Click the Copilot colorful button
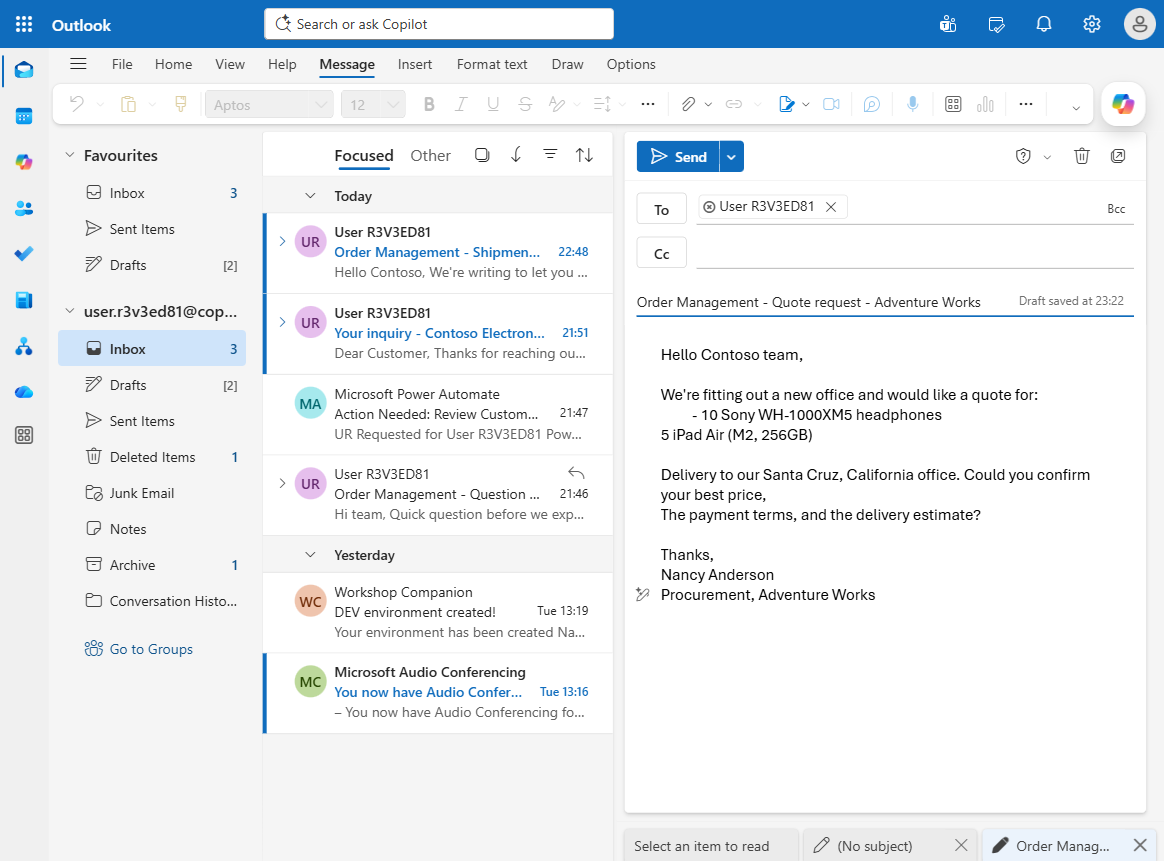Image resolution: width=1164 pixels, height=861 pixels. (1122, 104)
